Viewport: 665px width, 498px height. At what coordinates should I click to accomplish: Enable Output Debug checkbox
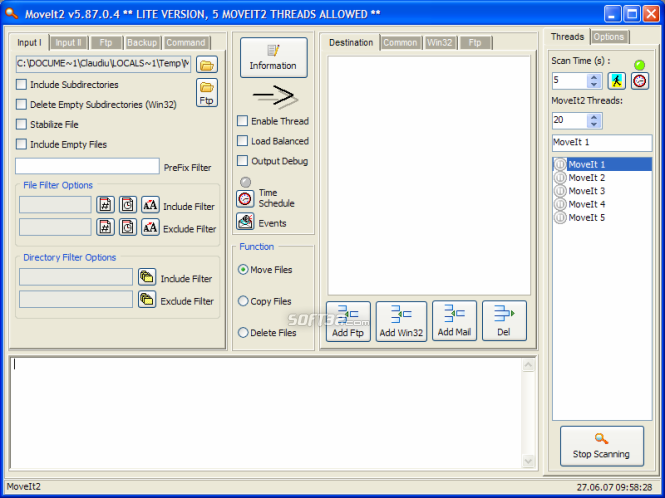[x=242, y=161]
